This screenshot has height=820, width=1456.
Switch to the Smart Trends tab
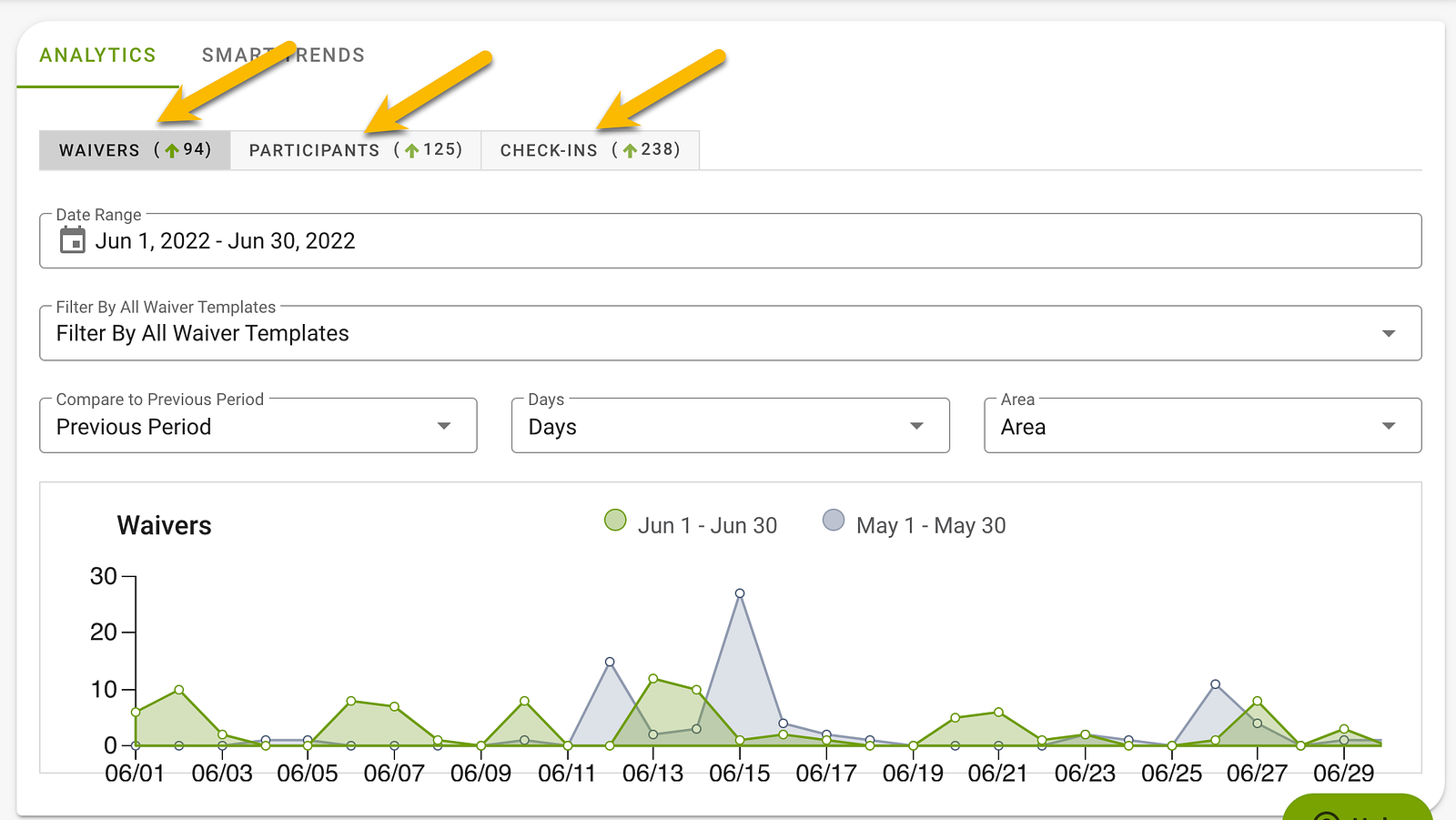[x=283, y=55]
